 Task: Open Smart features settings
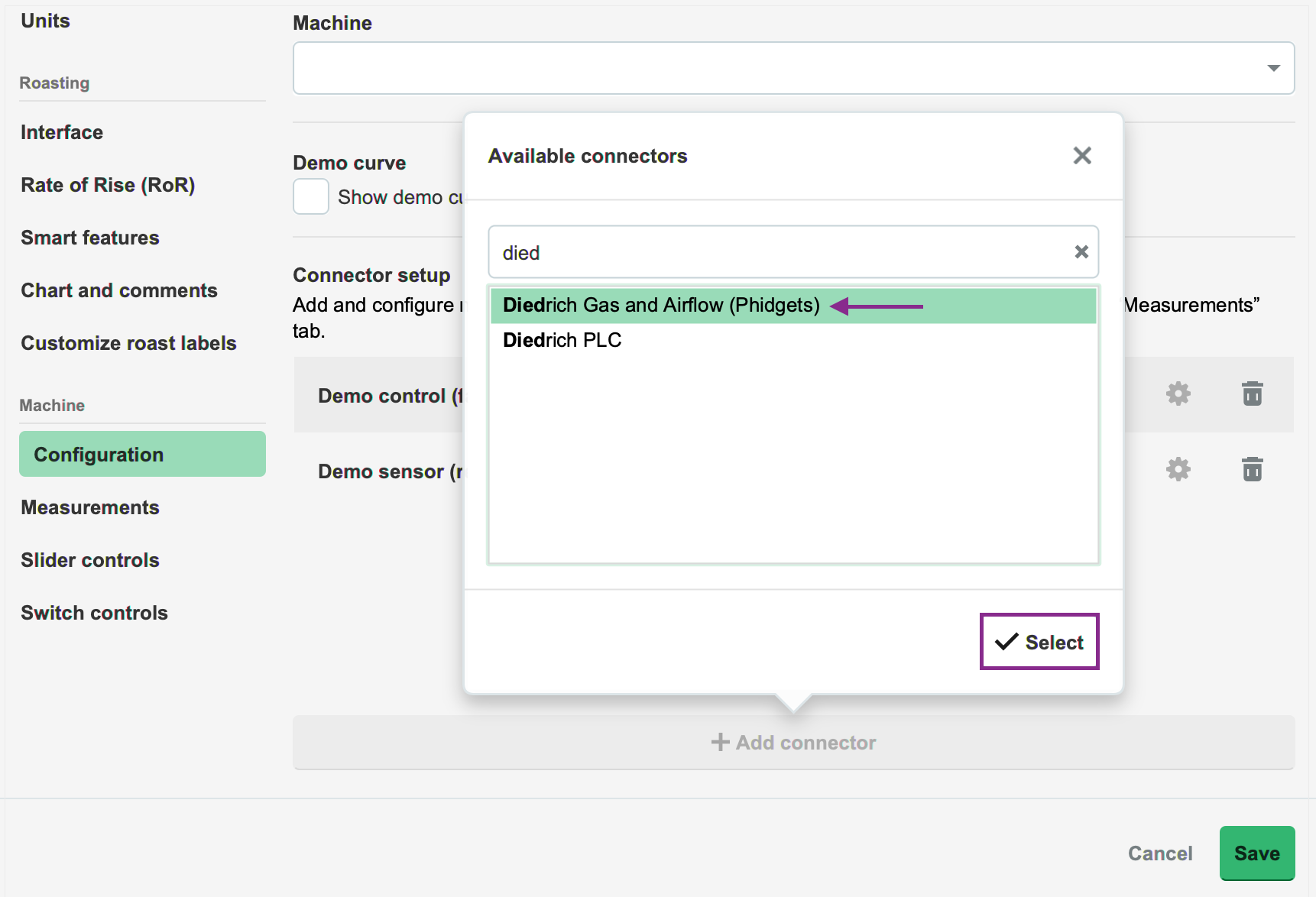pyautogui.click(x=90, y=238)
